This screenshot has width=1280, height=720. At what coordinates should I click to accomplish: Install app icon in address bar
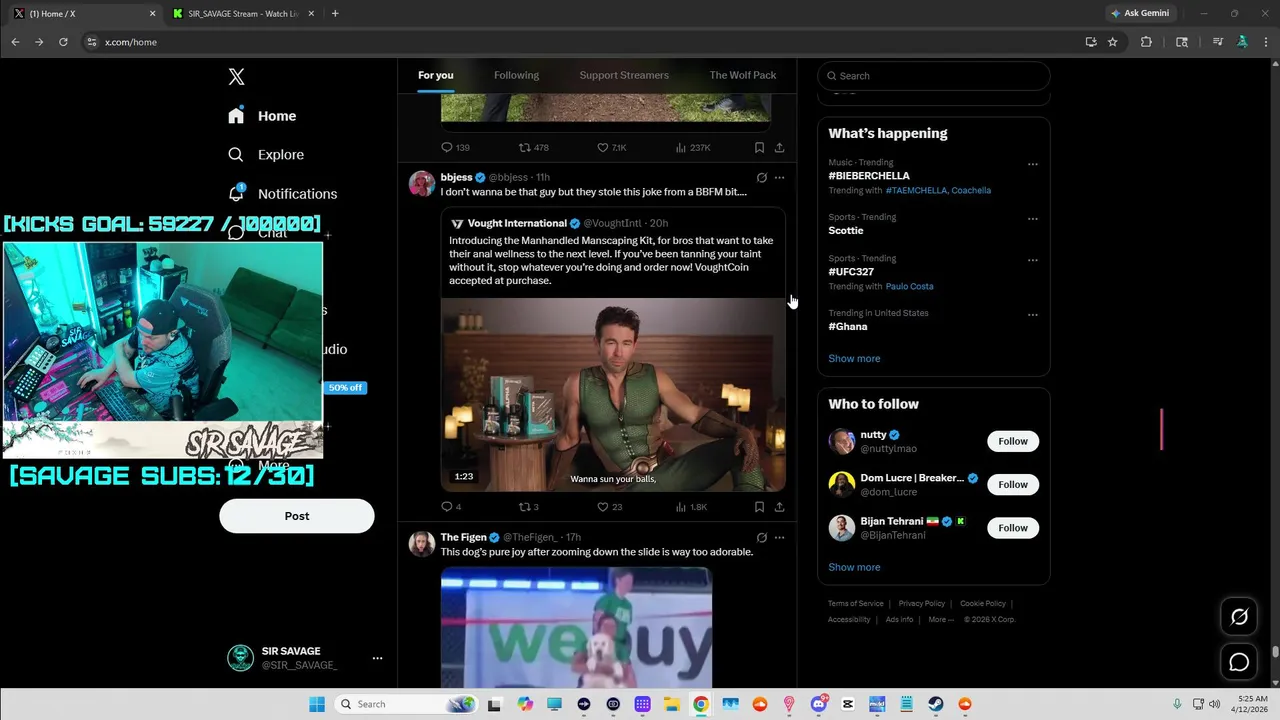click(x=1091, y=42)
